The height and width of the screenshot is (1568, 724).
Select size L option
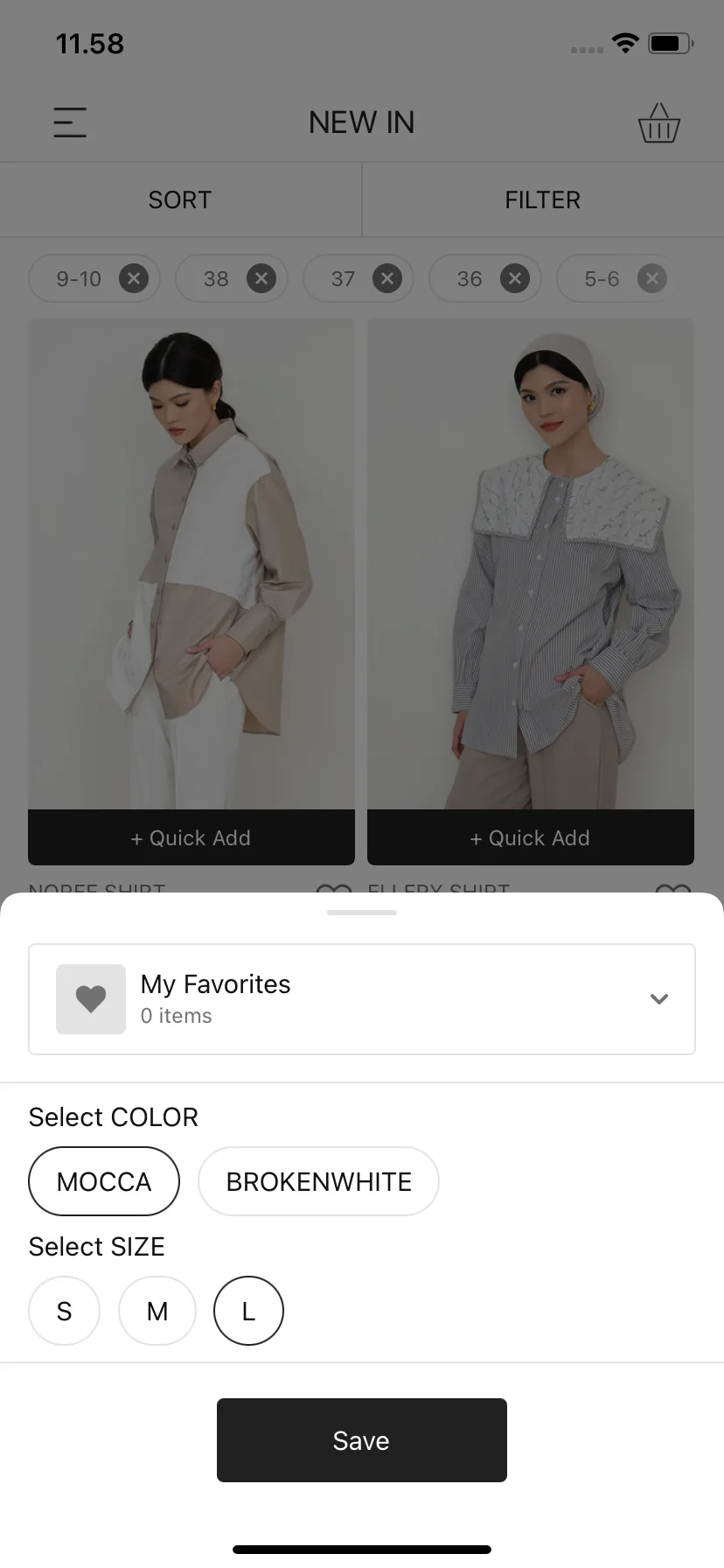(x=248, y=1311)
